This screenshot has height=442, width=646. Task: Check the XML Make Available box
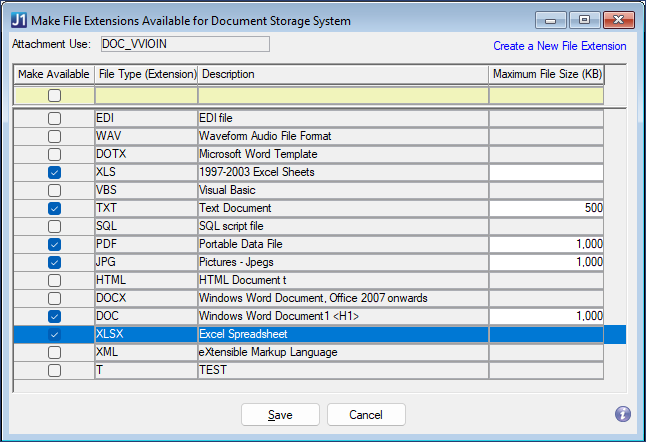(54, 352)
